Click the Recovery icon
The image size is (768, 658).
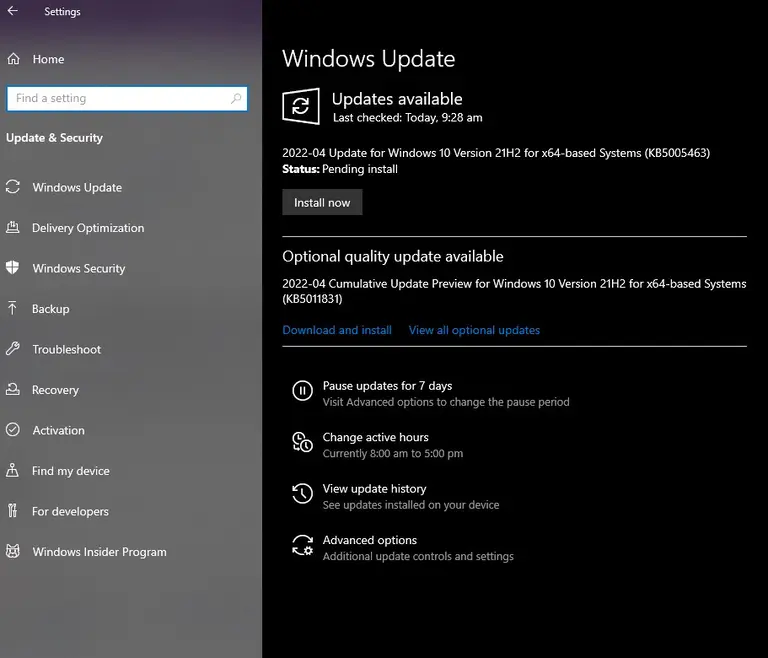[x=13, y=389]
